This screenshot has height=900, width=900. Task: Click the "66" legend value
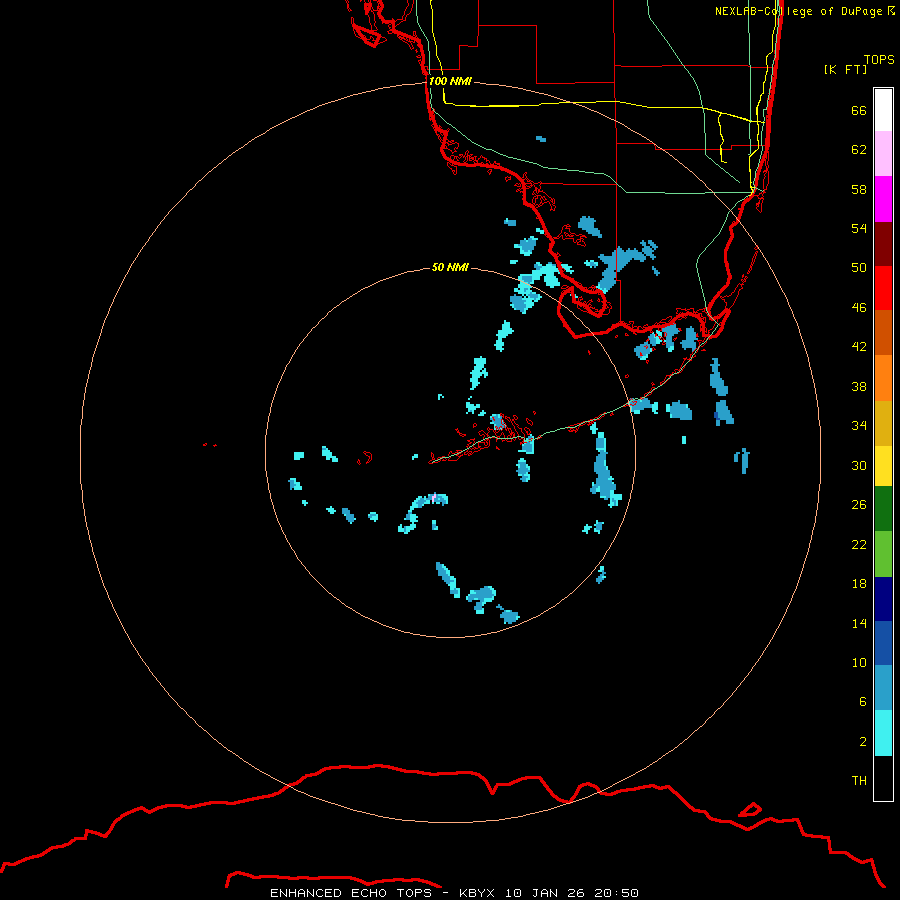[859, 110]
